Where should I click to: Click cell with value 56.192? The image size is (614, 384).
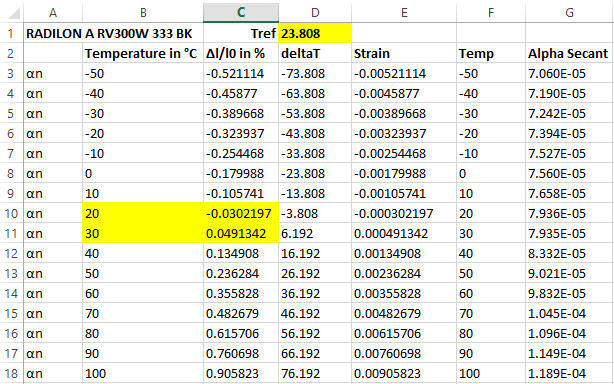315,333
